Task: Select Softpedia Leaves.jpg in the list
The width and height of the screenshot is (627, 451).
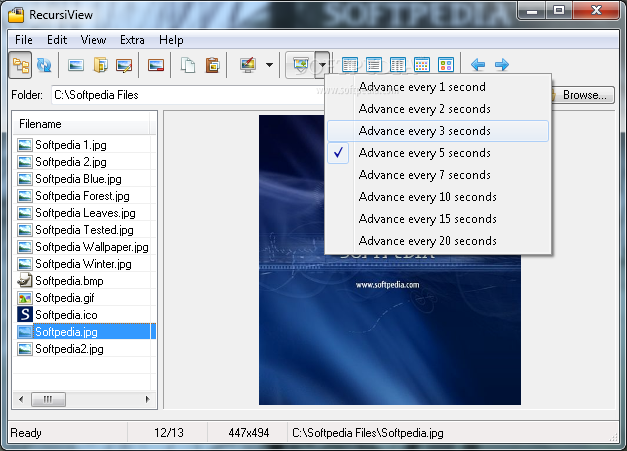Action: (85, 213)
